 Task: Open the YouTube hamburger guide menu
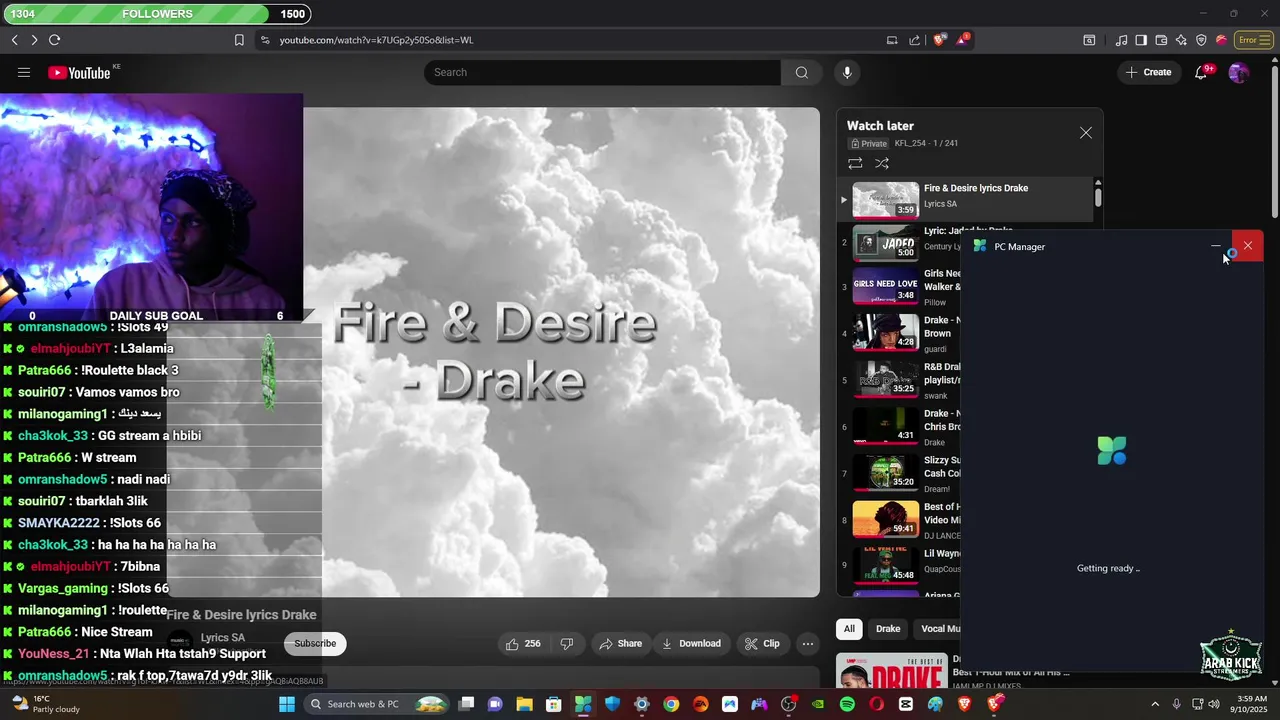pyautogui.click(x=24, y=72)
